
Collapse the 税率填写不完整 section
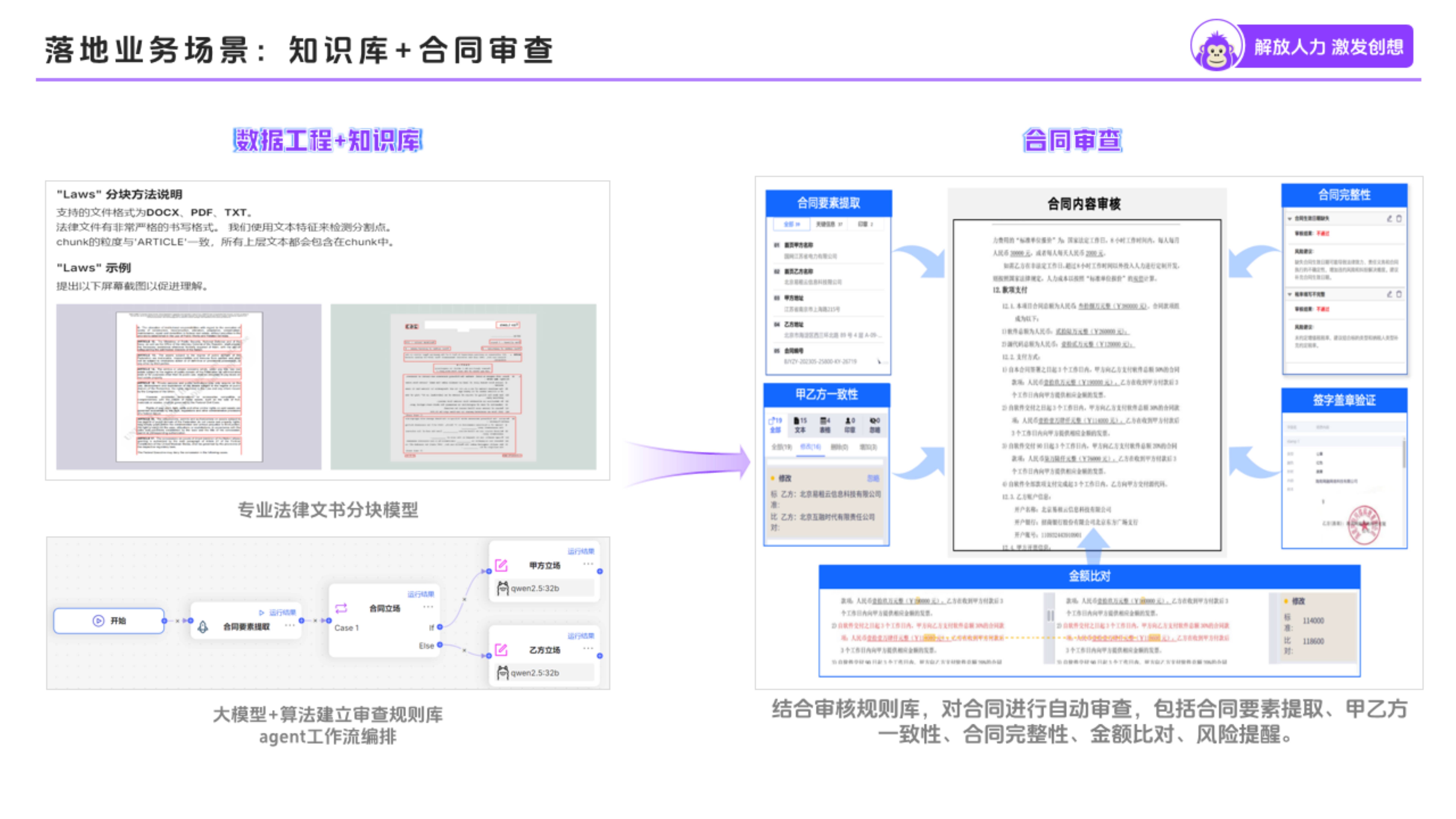1290,294
